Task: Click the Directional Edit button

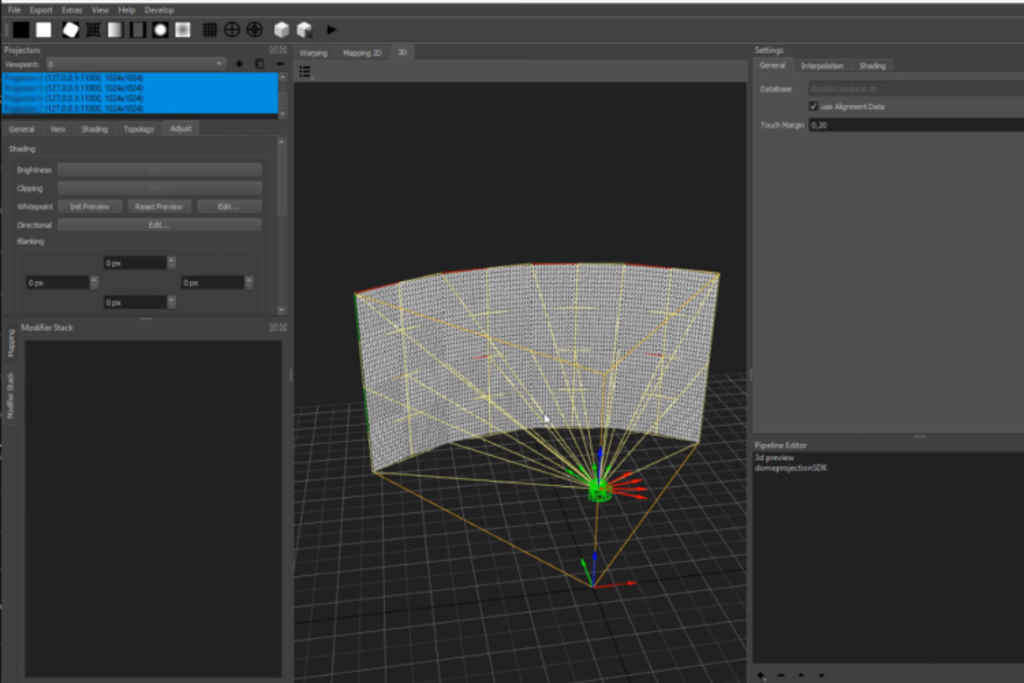Action: tap(159, 225)
